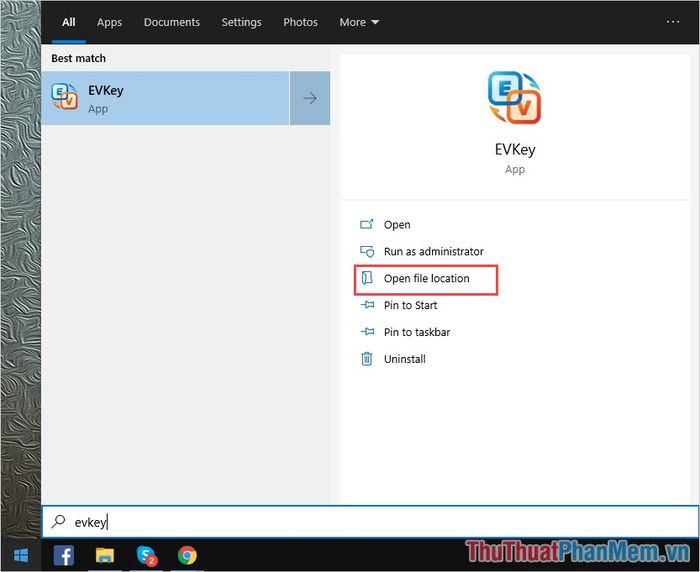This screenshot has height=572, width=700.
Task: Click the Windows Start button
Action: [x=20, y=555]
